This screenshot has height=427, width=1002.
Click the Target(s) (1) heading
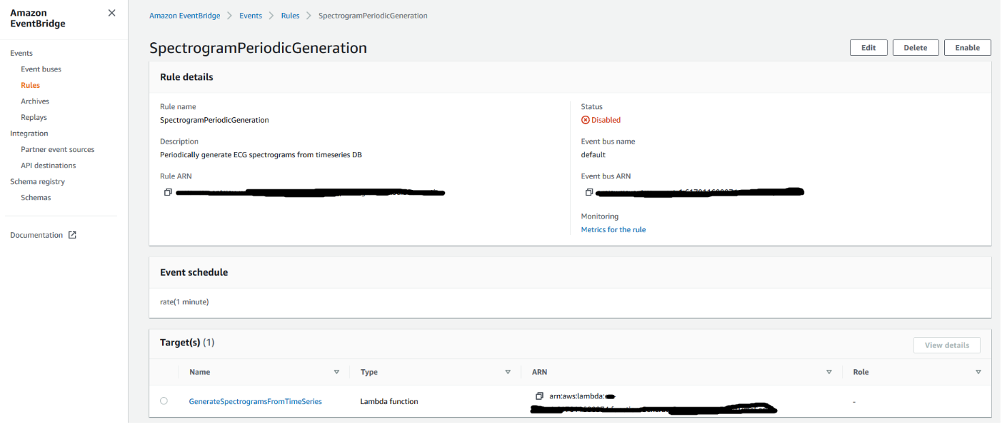click(x=187, y=343)
